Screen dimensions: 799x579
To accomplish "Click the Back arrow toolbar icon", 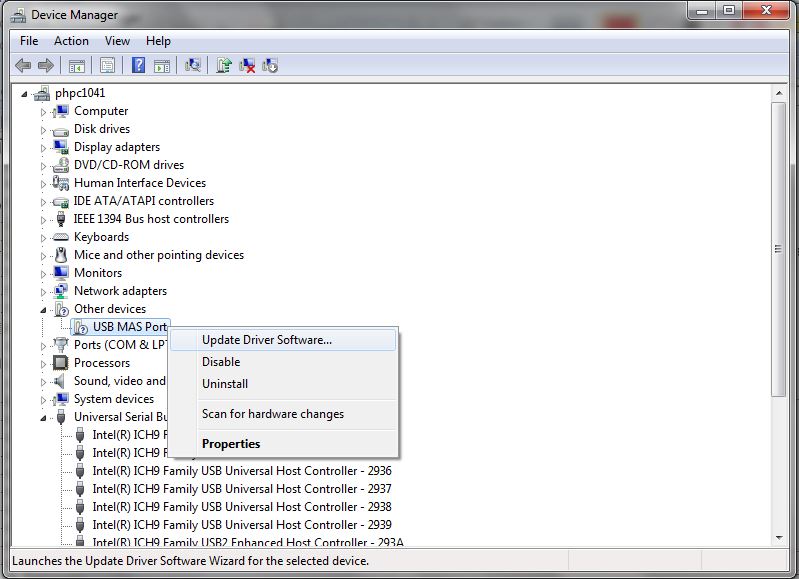I will 23,65.
